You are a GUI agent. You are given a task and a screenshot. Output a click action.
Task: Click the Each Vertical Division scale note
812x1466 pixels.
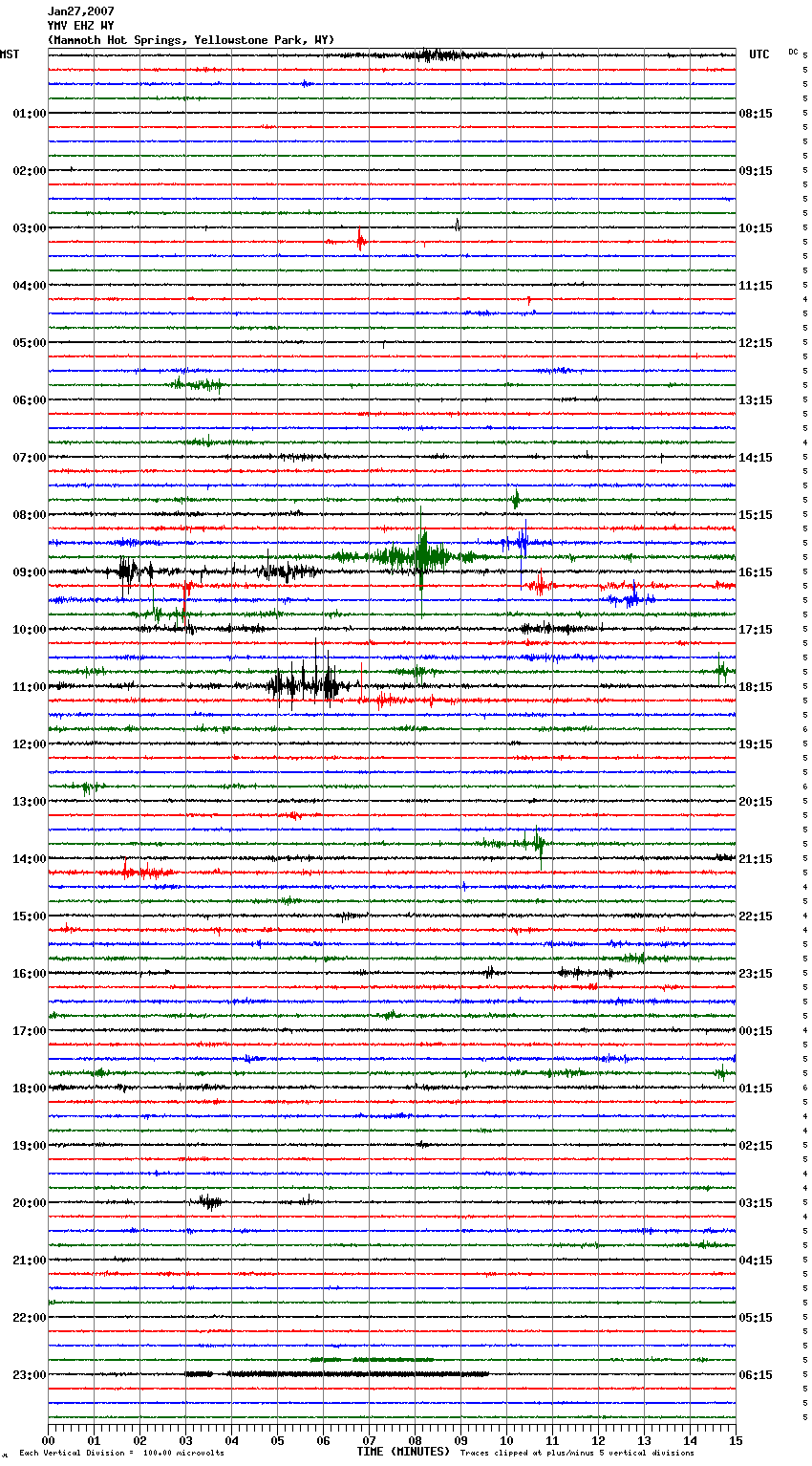pos(122,1453)
